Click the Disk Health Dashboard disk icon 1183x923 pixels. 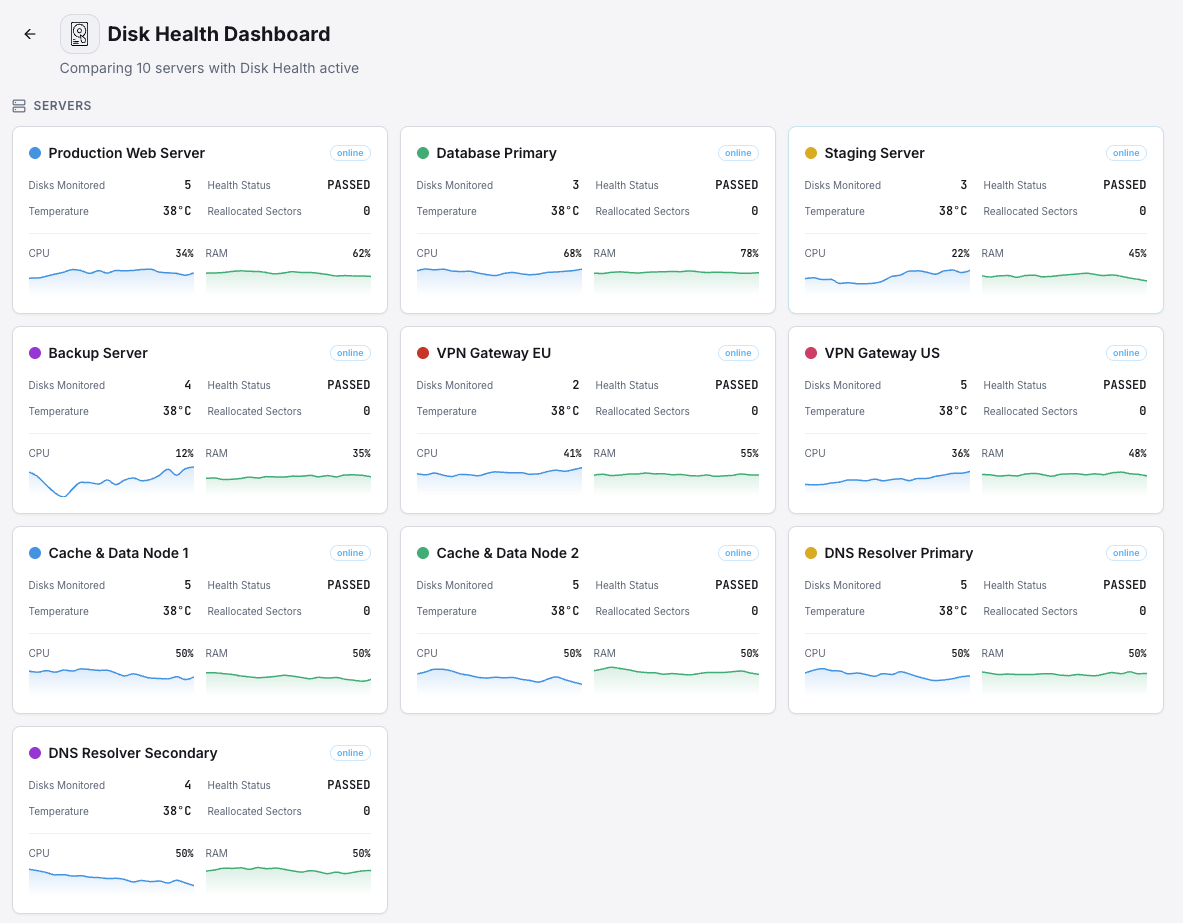pyautogui.click(x=79, y=33)
